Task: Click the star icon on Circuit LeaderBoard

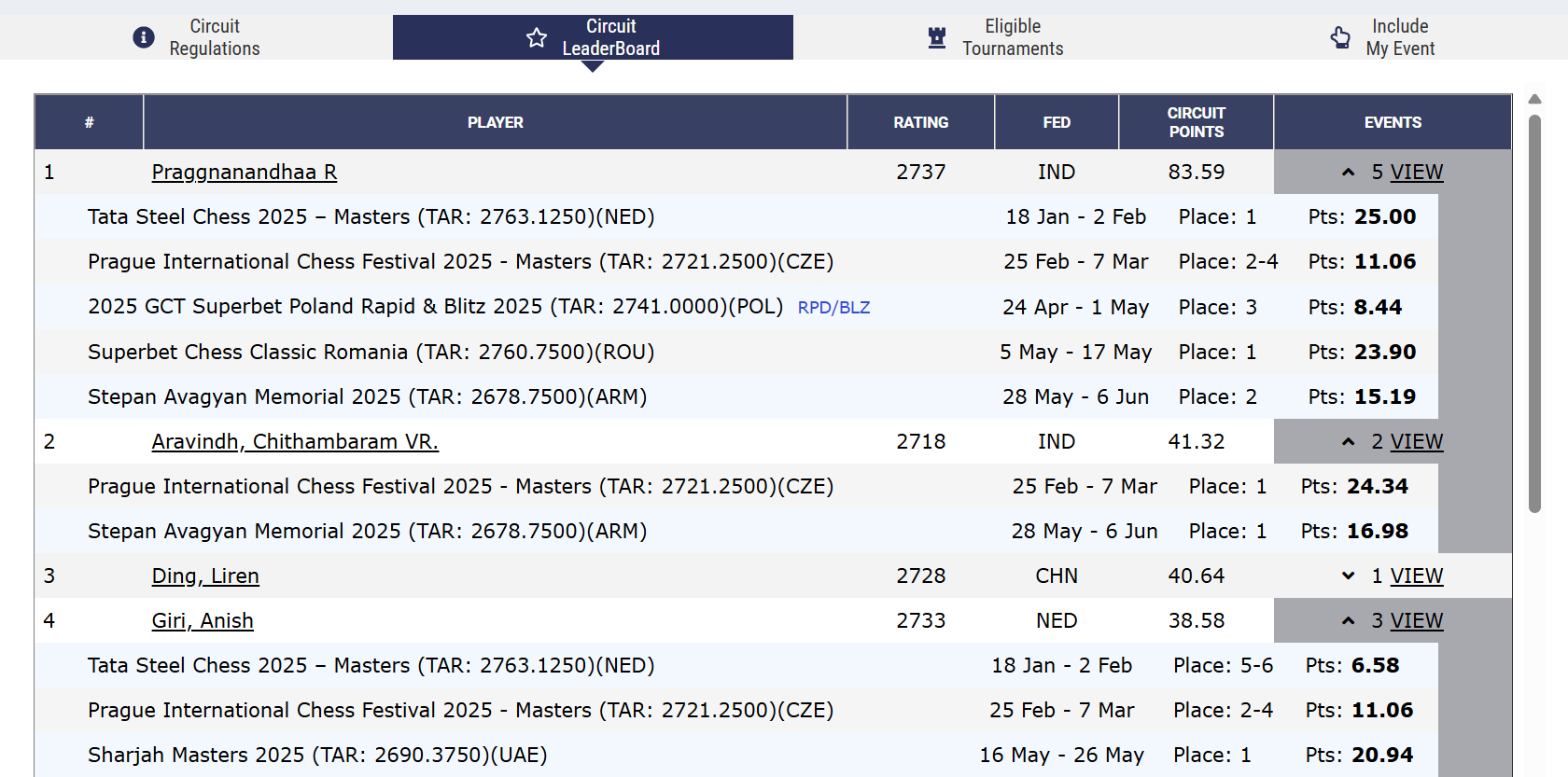Action: 537,37
